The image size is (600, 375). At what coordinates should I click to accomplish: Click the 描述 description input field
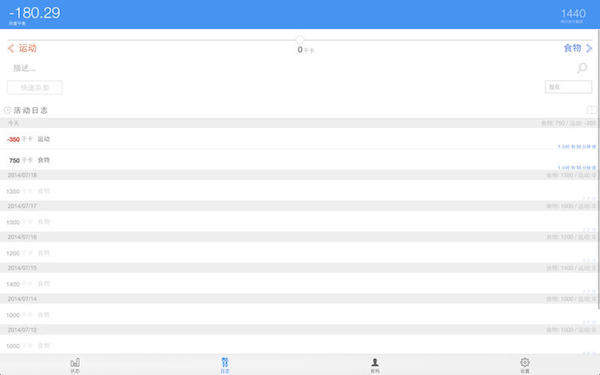pyautogui.click(x=291, y=68)
